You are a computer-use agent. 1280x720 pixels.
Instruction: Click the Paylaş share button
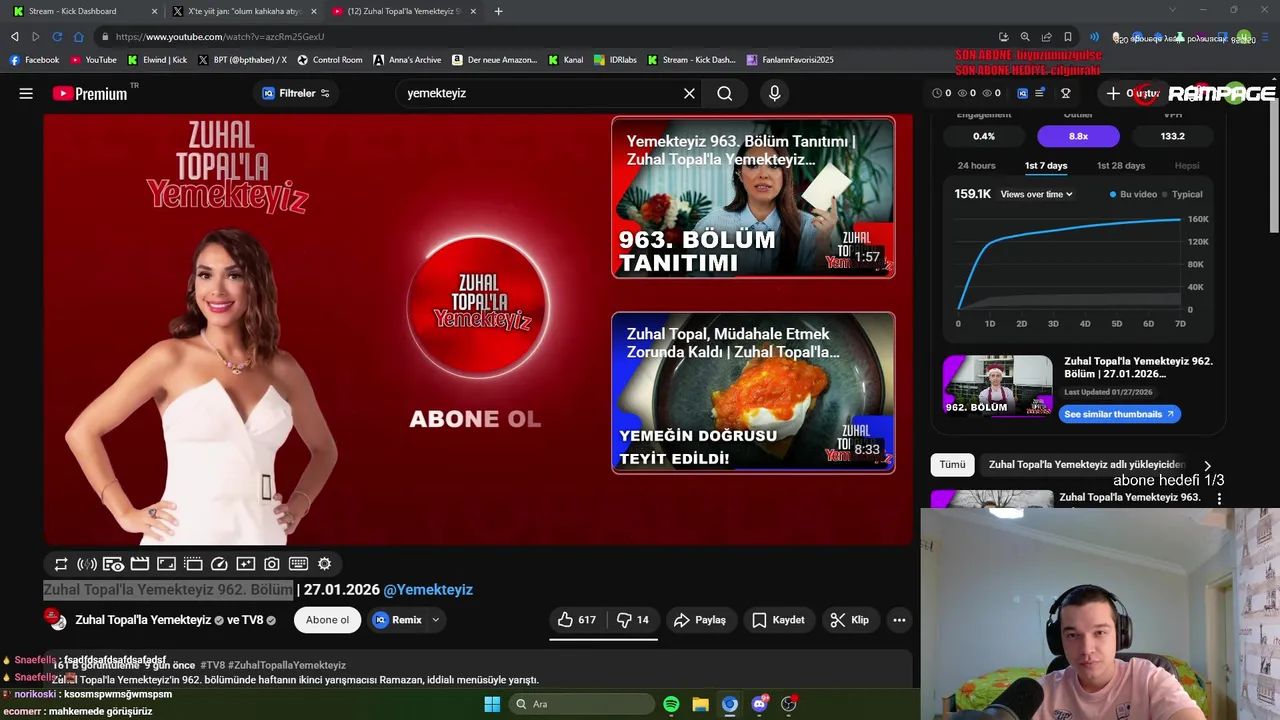(x=700, y=620)
